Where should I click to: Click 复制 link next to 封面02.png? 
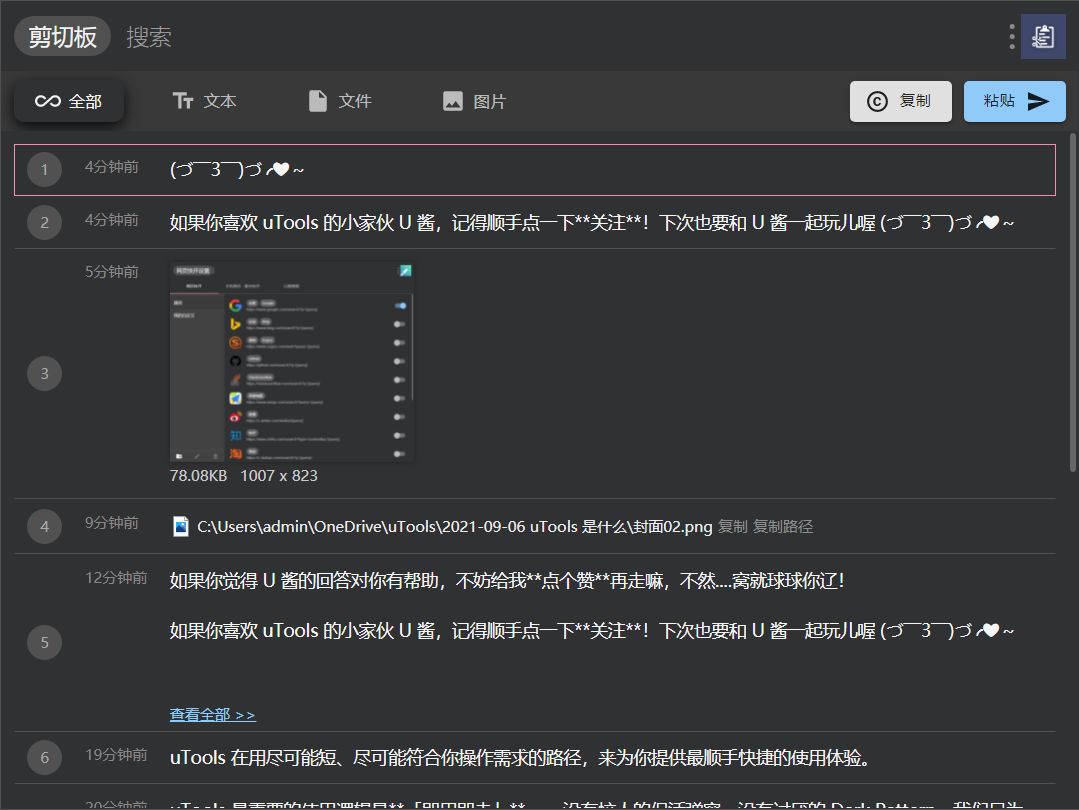click(732, 526)
